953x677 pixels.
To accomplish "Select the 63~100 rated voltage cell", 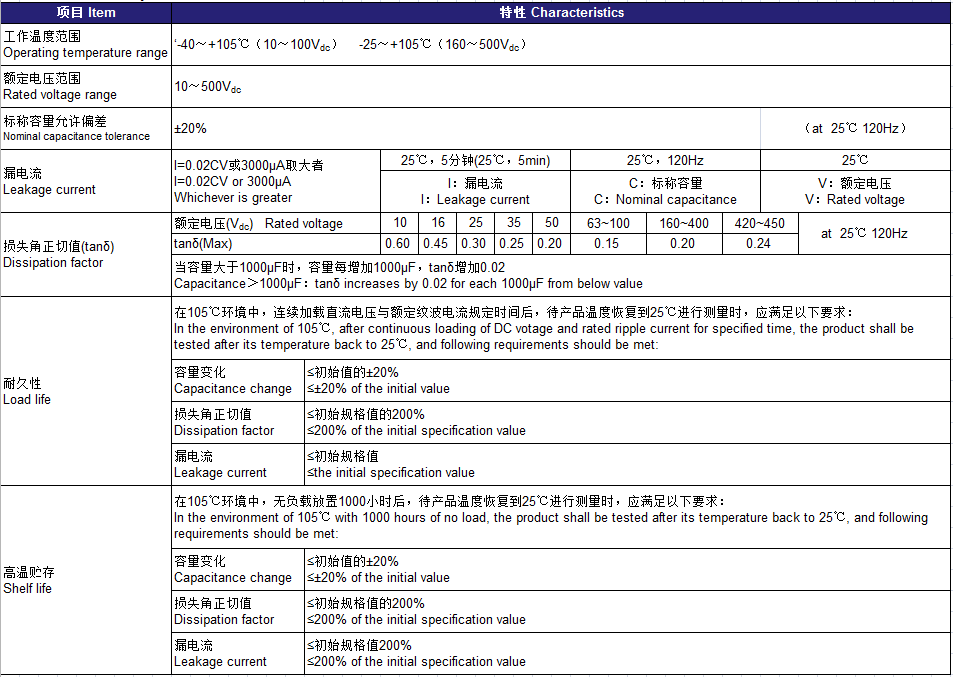I will (x=608, y=224).
